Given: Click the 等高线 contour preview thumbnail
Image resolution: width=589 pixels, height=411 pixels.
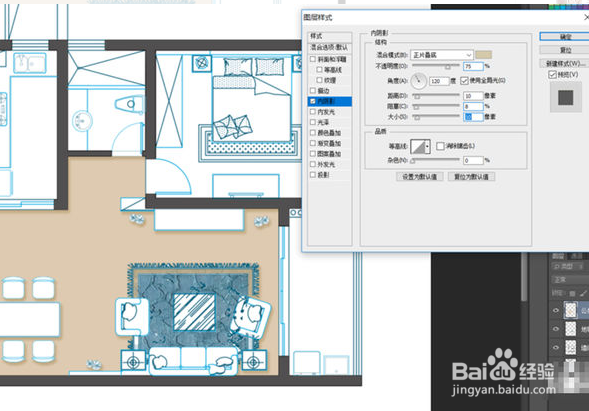Looking at the screenshot, I should [418, 146].
